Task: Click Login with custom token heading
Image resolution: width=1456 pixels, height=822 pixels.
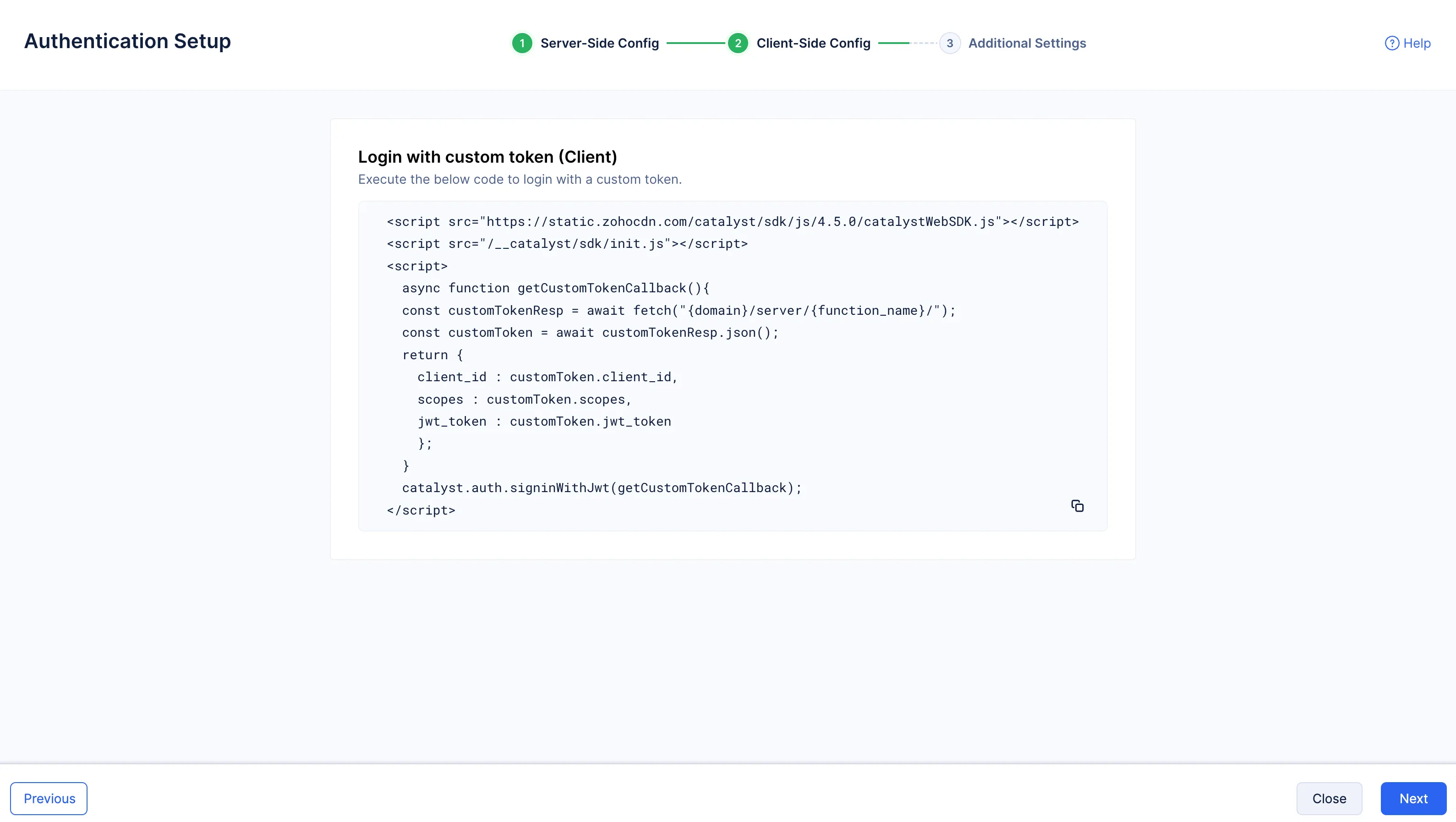Action: [487, 157]
